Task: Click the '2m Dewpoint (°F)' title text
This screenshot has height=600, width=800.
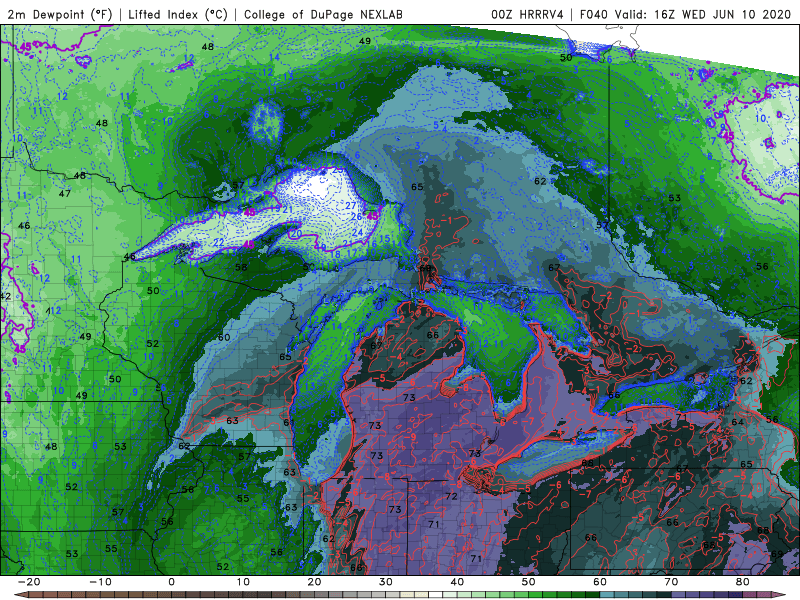Action: pos(59,14)
